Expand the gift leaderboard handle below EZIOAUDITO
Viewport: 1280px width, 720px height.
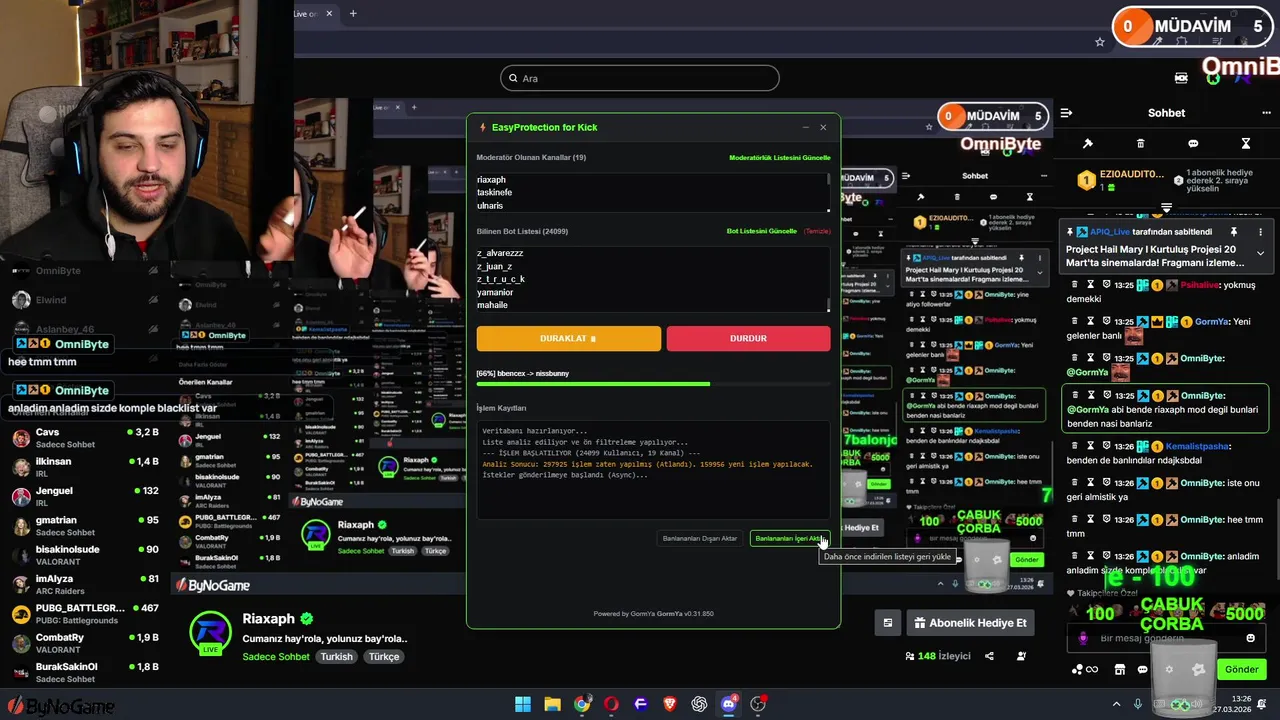(x=1166, y=207)
